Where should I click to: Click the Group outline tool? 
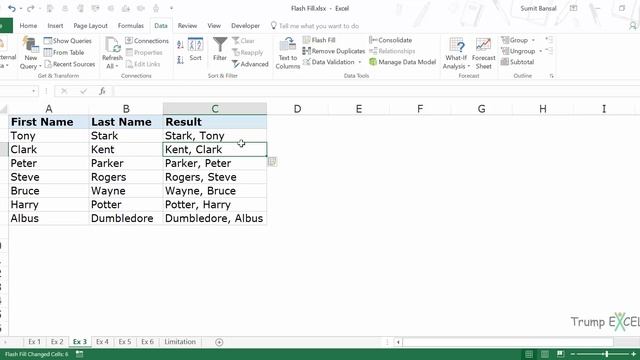tap(515, 40)
